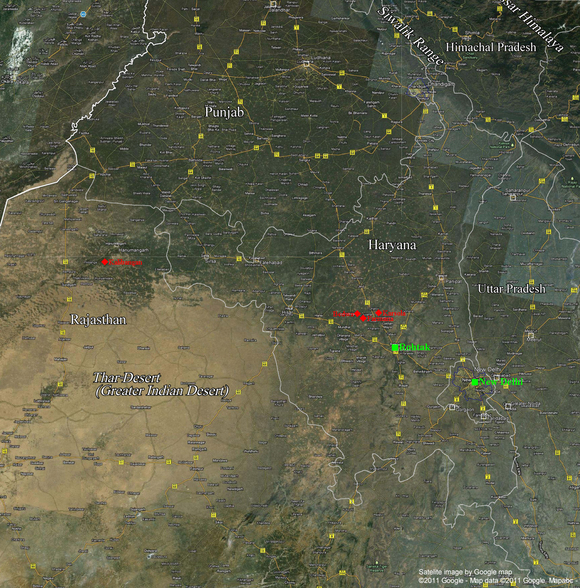Select the Karsola red diamond marker
This screenshot has width=580, height=588.
[x=379, y=313]
